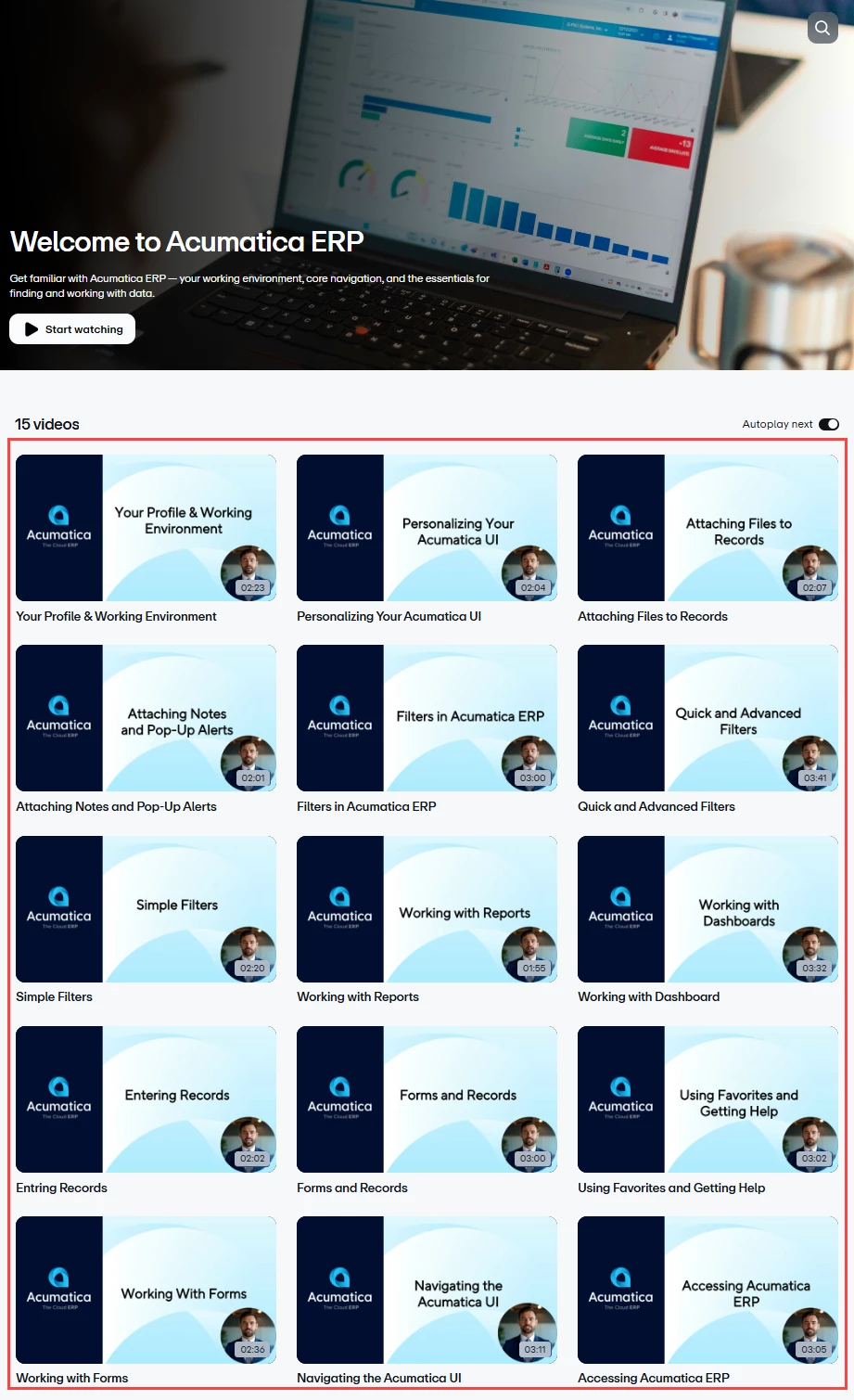854x1400 pixels.
Task: Open Filters in Acumatica ERP thumbnail
Action: [x=427, y=718]
